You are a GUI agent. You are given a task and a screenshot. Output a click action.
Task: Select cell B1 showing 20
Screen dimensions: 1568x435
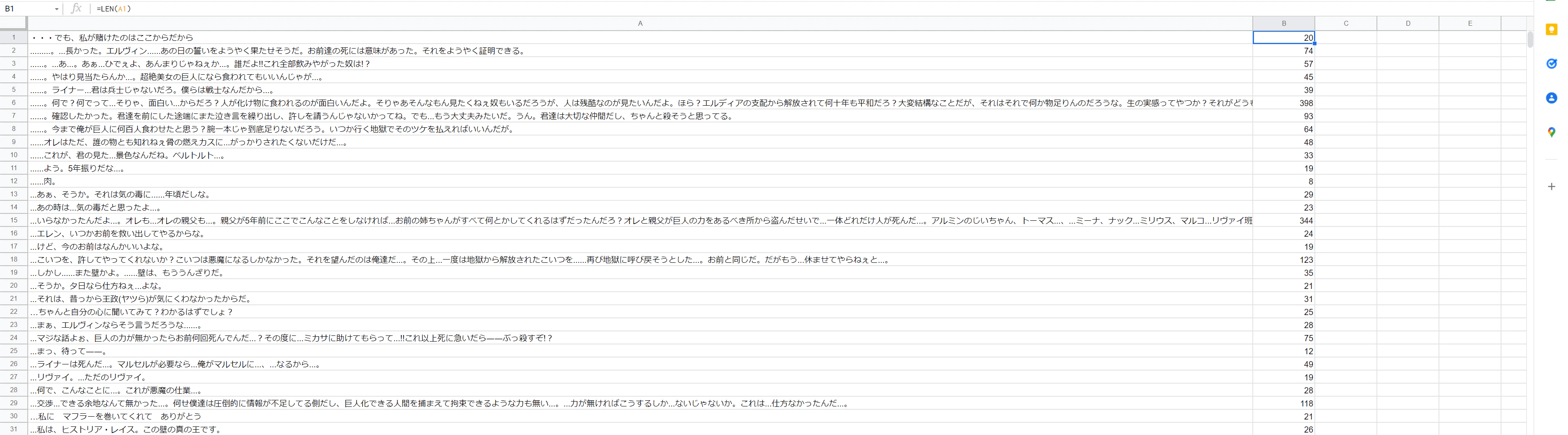pyautogui.click(x=1284, y=37)
